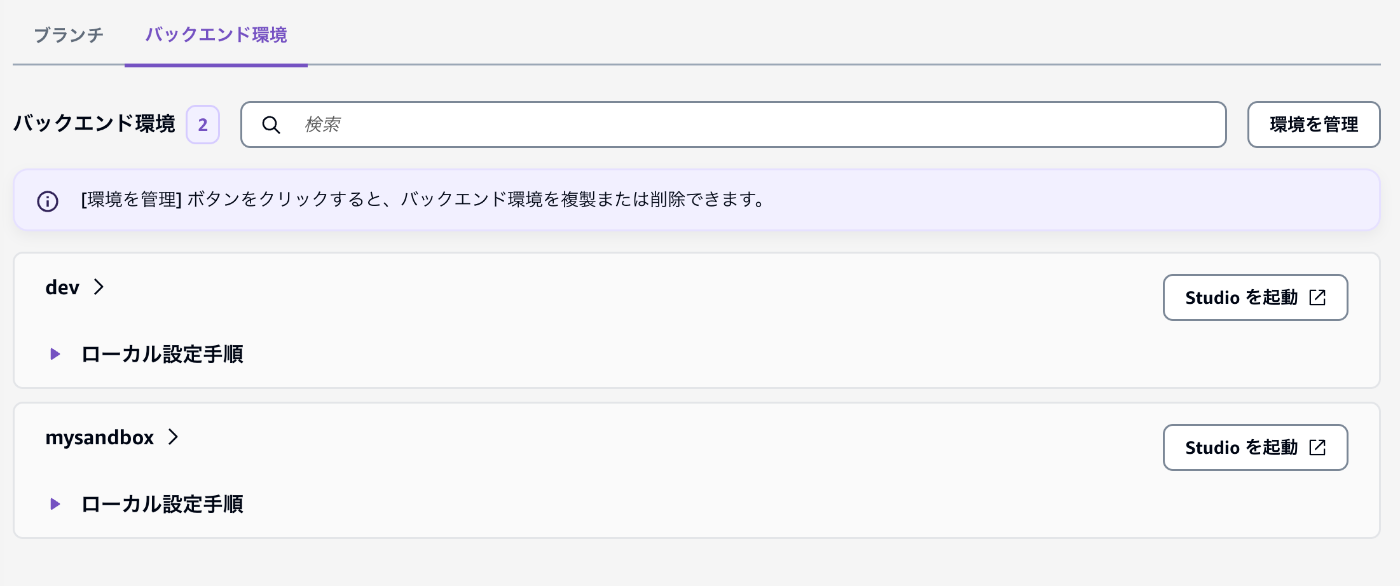Open the 環境を管理 button
The image size is (1400, 586).
tap(1314, 125)
